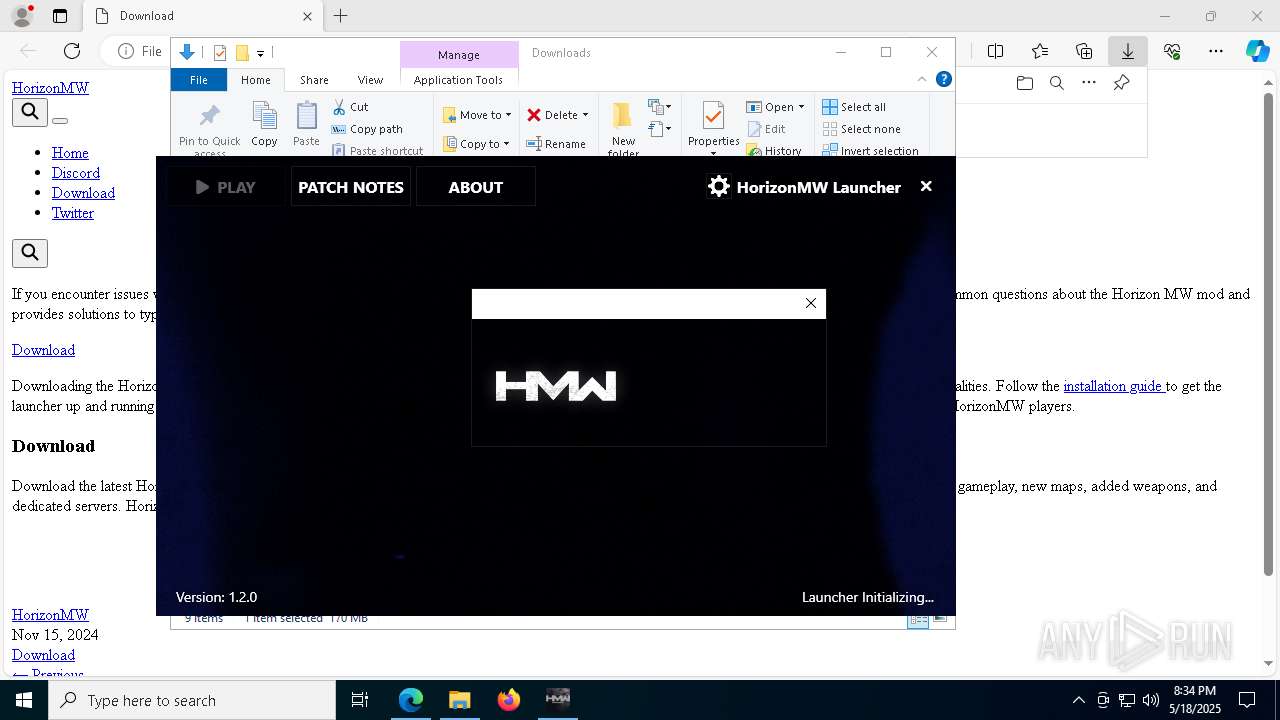Click Edit in Explorer ribbon

(x=767, y=129)
